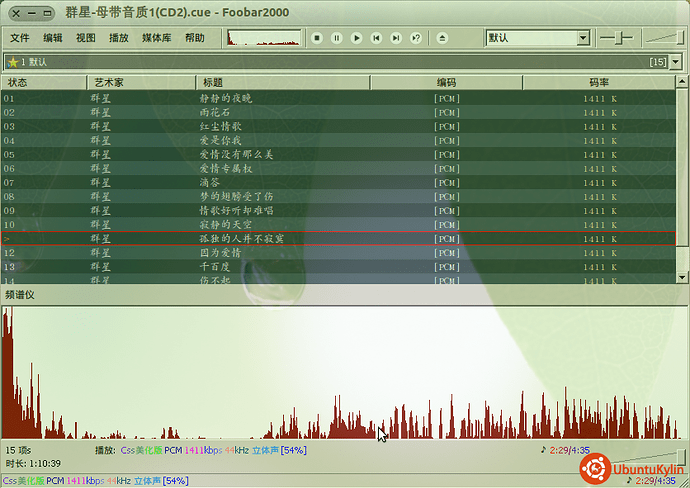The image size is (690, 488).
Task: Select track 雨花石
Action: pyautogui.click(x=338, y=113)
